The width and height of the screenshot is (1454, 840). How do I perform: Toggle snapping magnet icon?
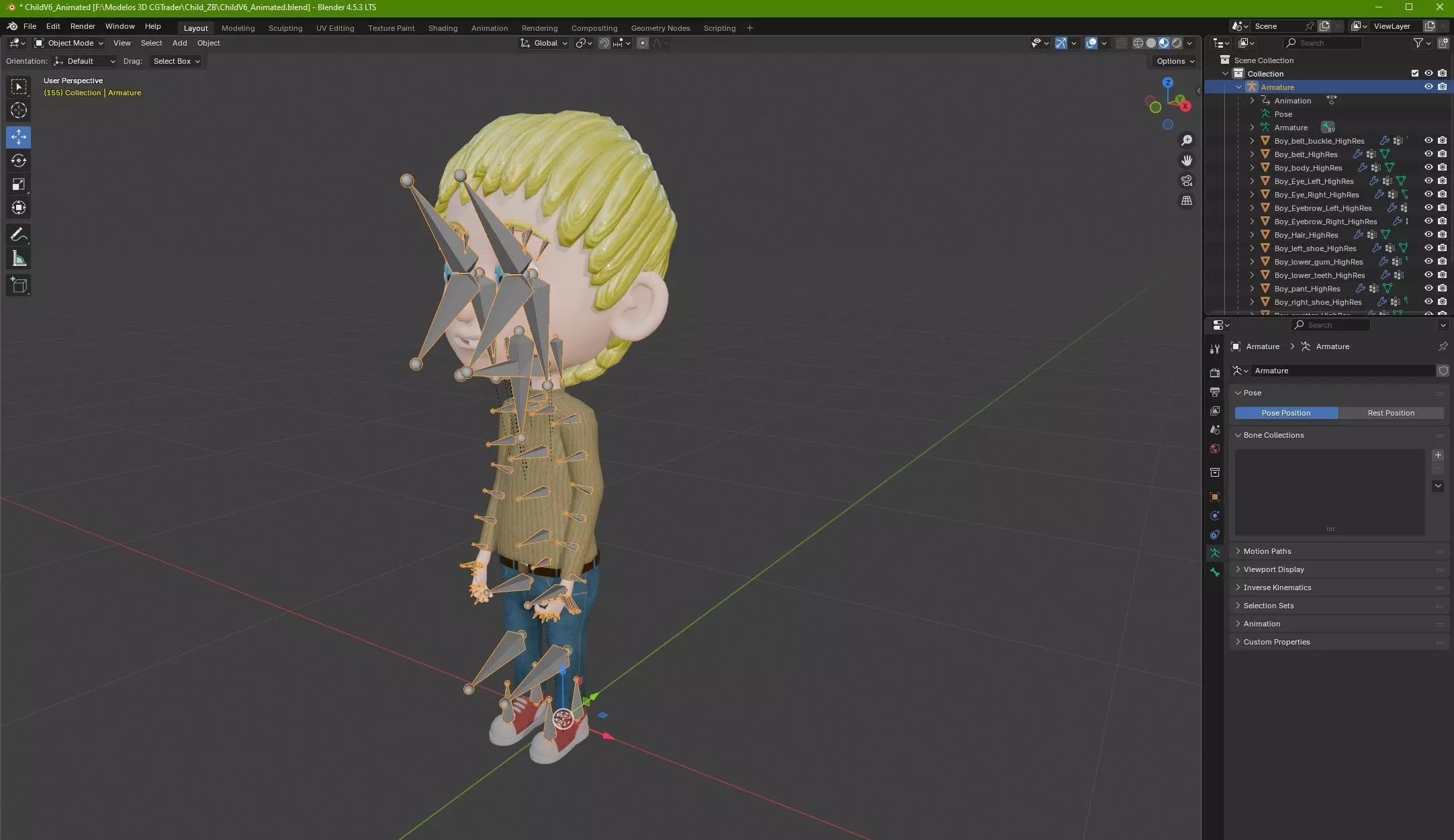pos(604,43)
